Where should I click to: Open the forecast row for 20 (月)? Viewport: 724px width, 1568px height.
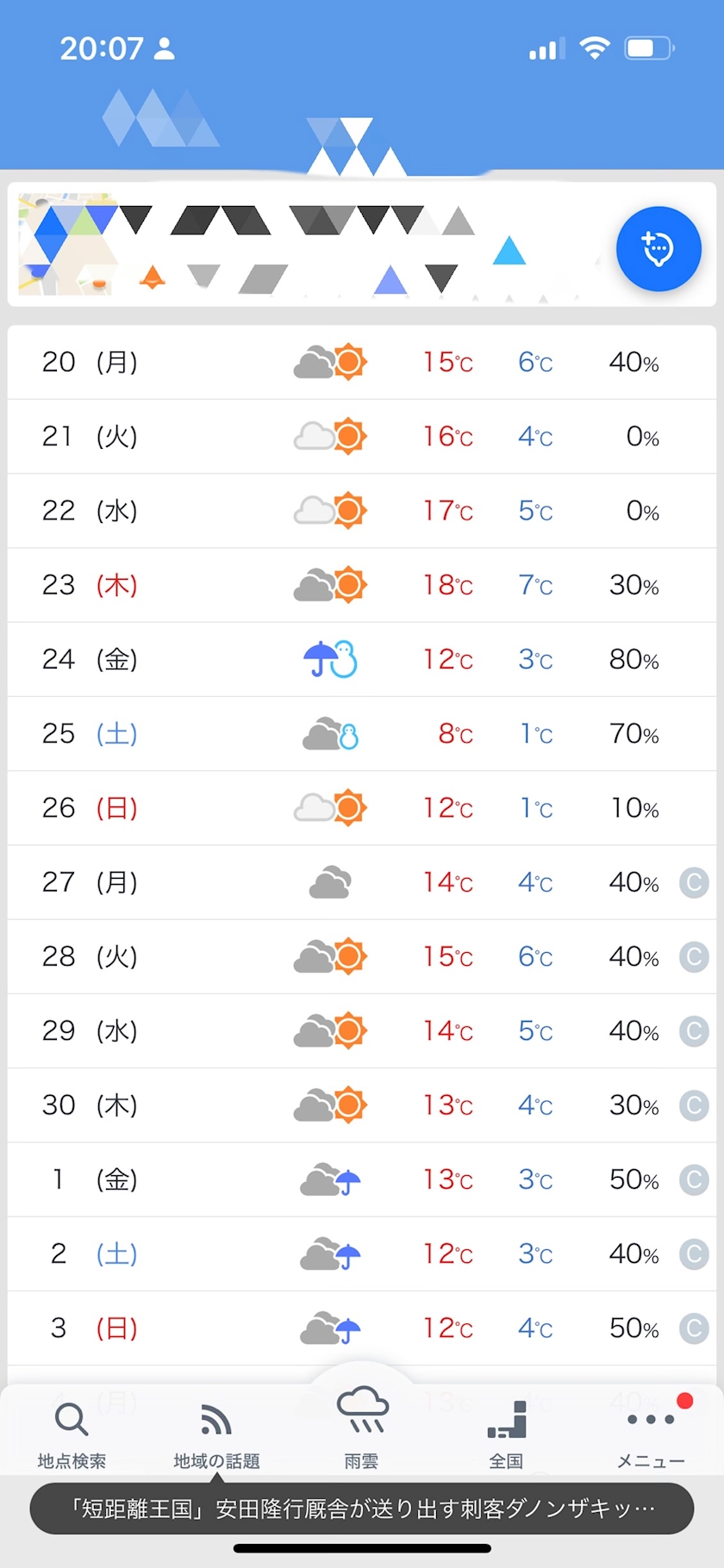pyautogui.click(x=362, y=362)
